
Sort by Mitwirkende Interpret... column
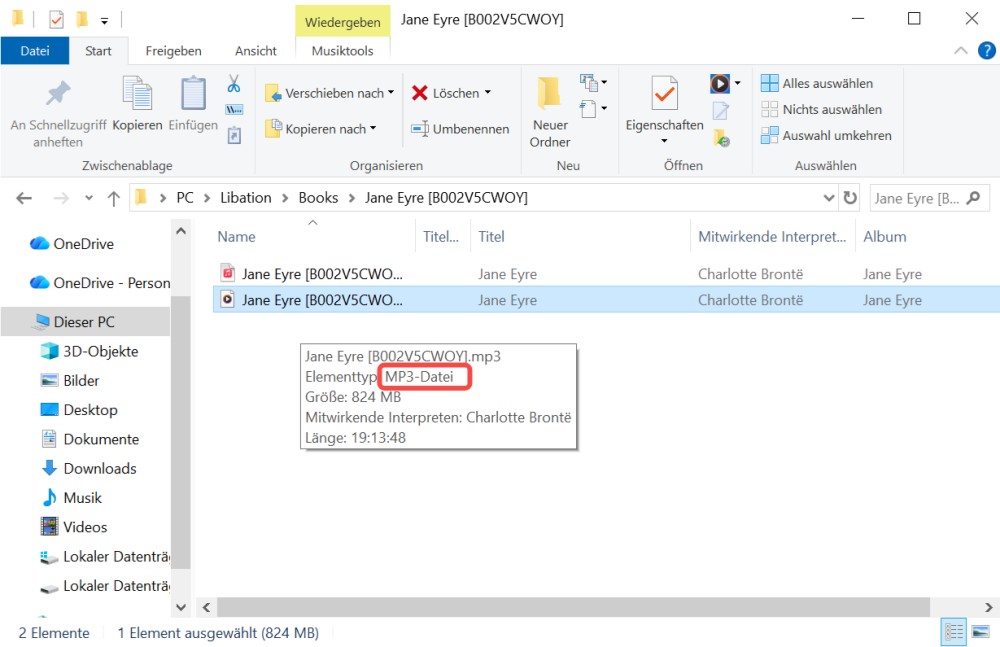pos(772,237)
